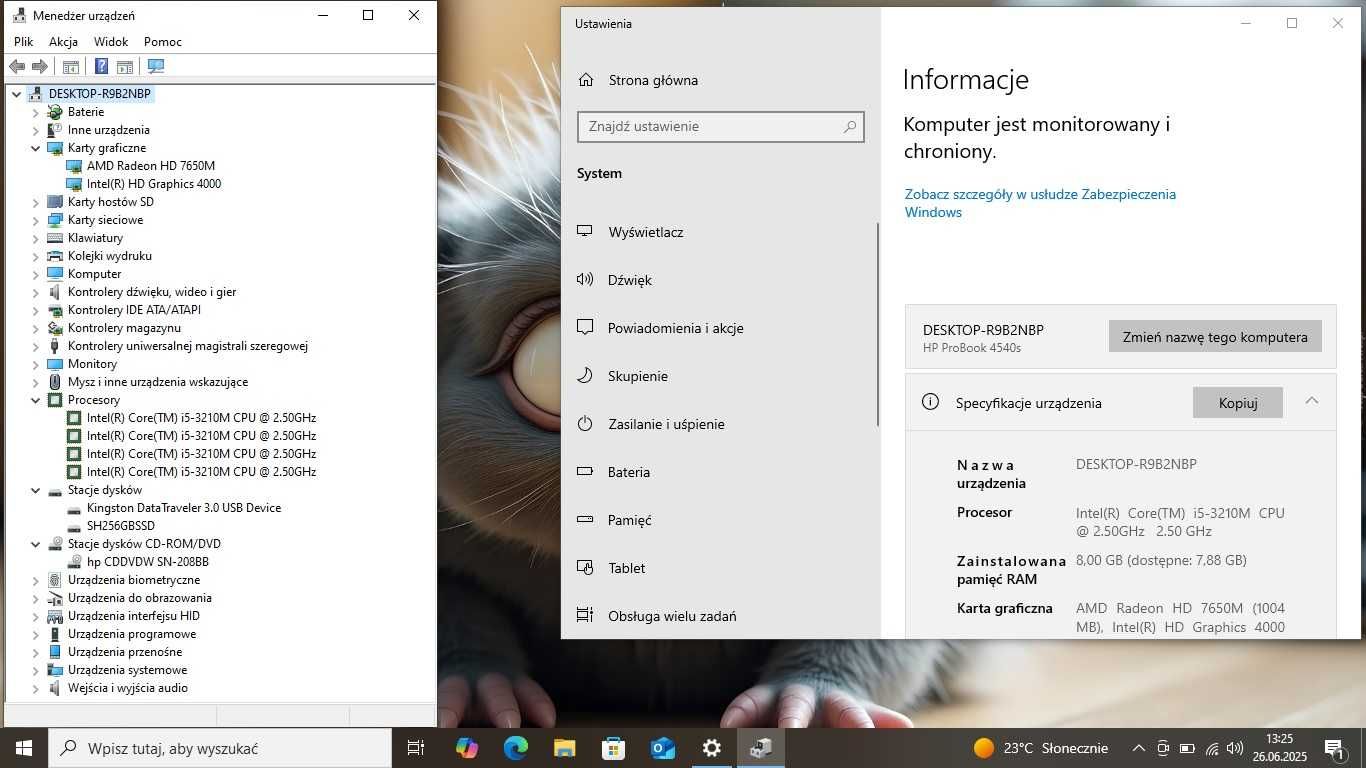Expand the Baterie node

[36, 112]
